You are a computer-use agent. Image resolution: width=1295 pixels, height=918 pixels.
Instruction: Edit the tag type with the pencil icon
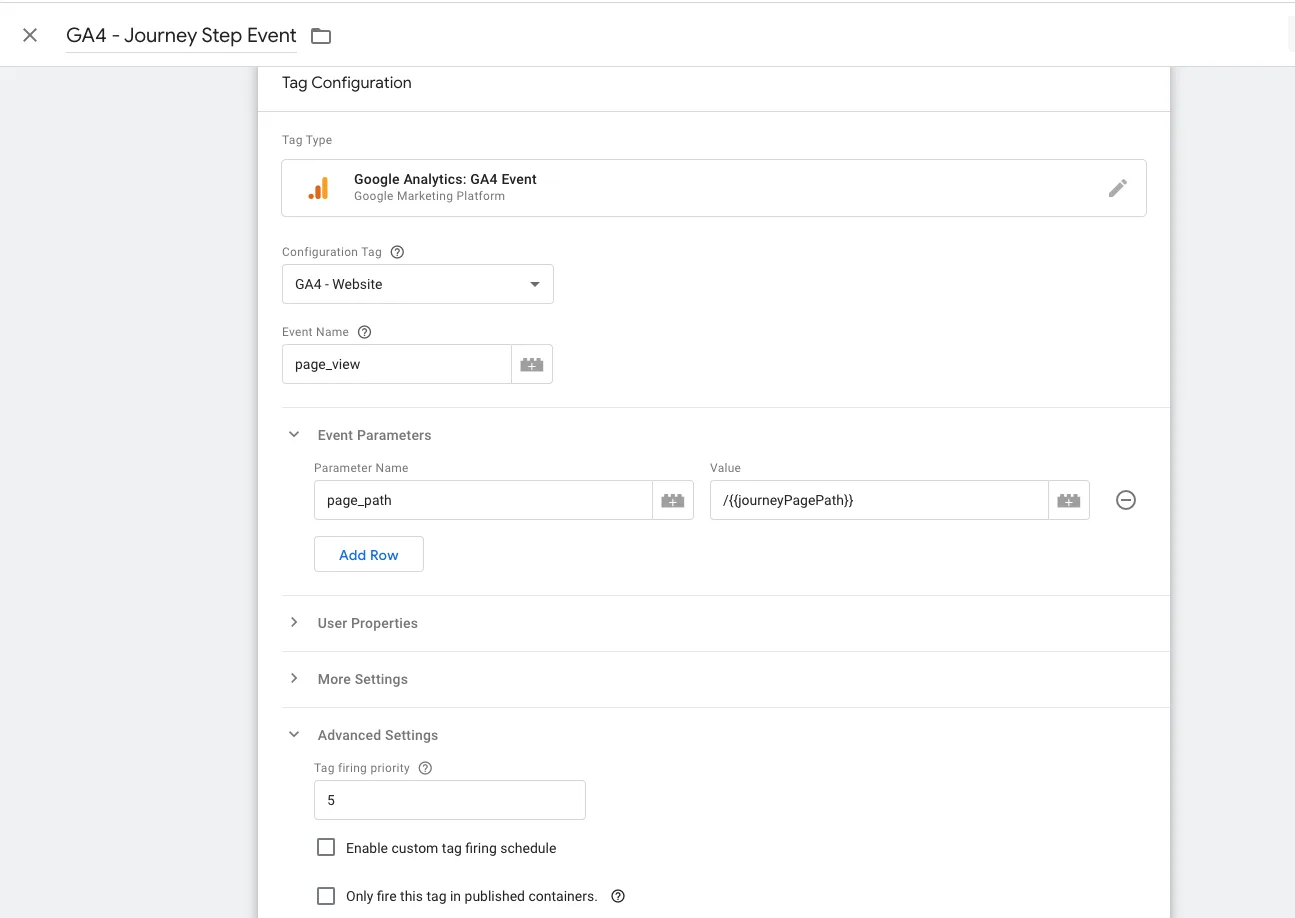coord(1118,188)
